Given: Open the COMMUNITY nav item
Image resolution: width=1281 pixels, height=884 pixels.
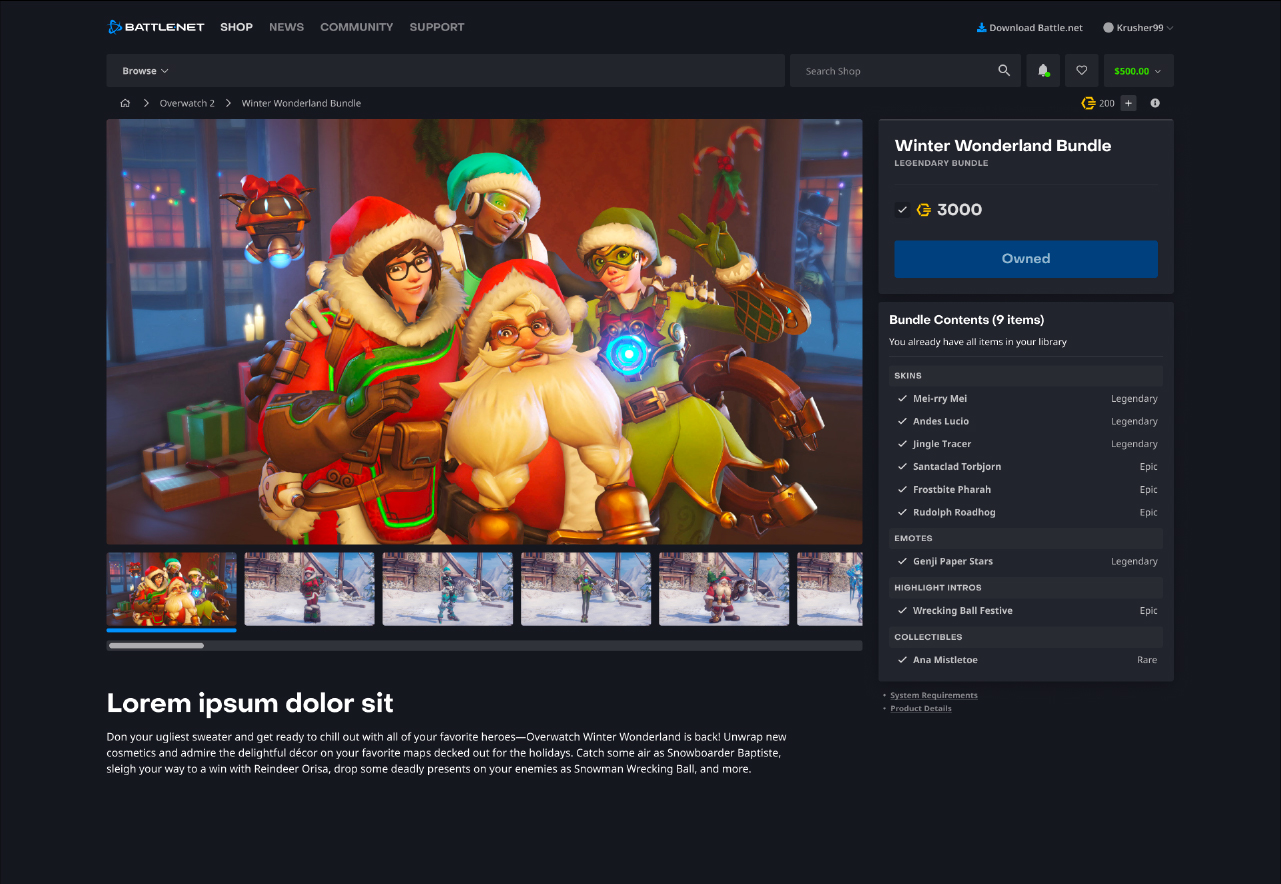Looking at the screenshot, I should (356, 27).
